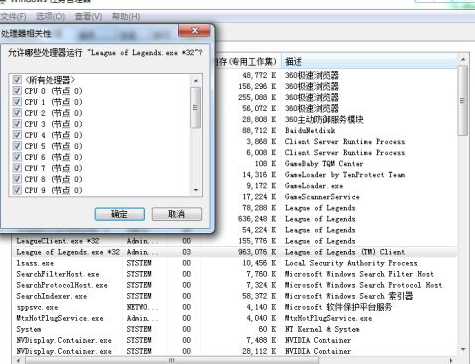Click the 636,248 K memory value
The width and height of the screenshot is (475, 364).
point(257,219)
